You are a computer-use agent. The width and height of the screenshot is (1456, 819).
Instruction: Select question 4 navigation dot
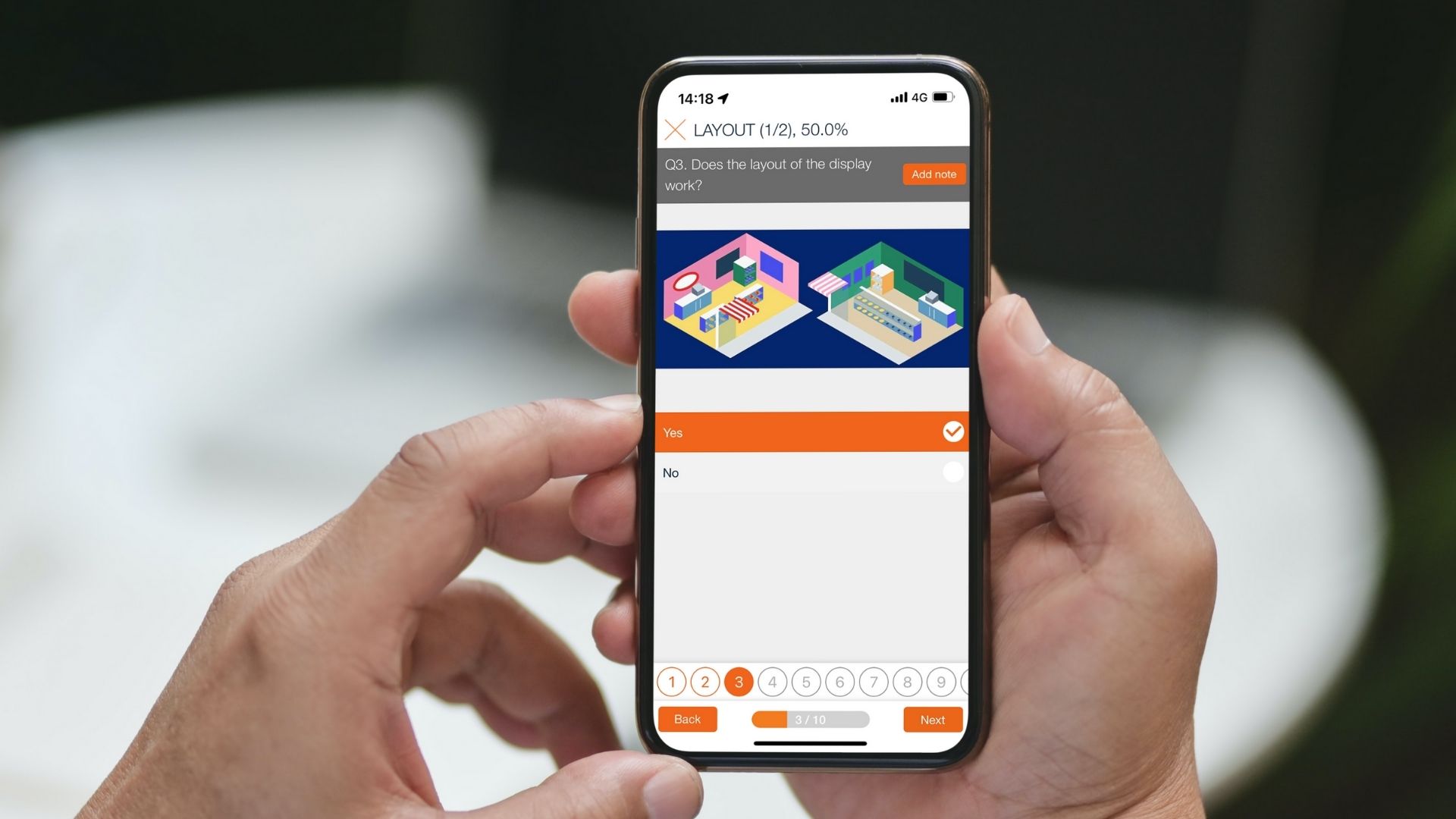(772, 681)
